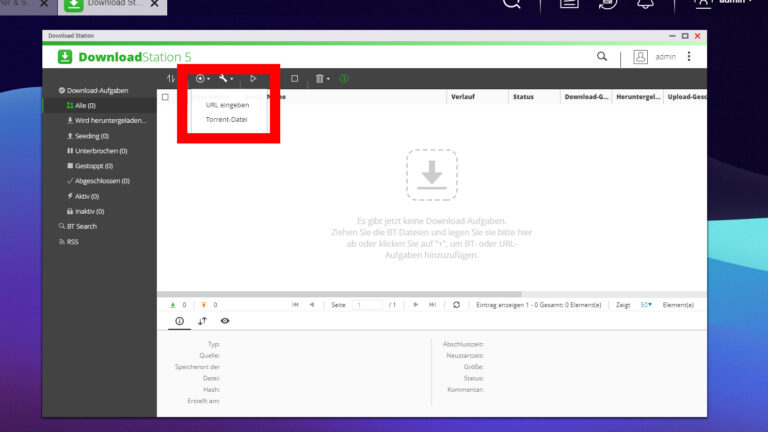Image resolution: width=768 pixels, height=432 pixels.
Task: Choose 'URL eingeben' from the menu
Action: [227, 105]
